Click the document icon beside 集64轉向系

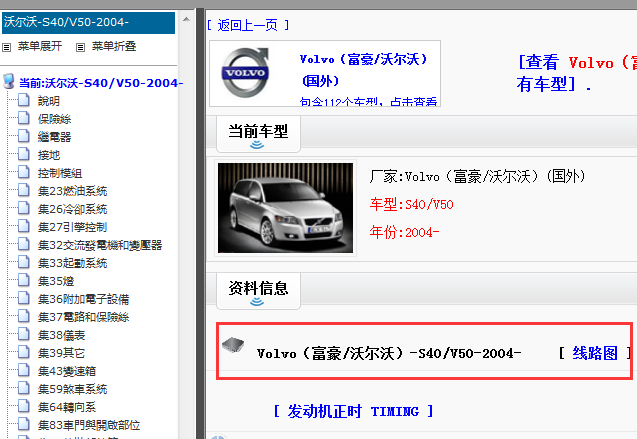(24, 406)
